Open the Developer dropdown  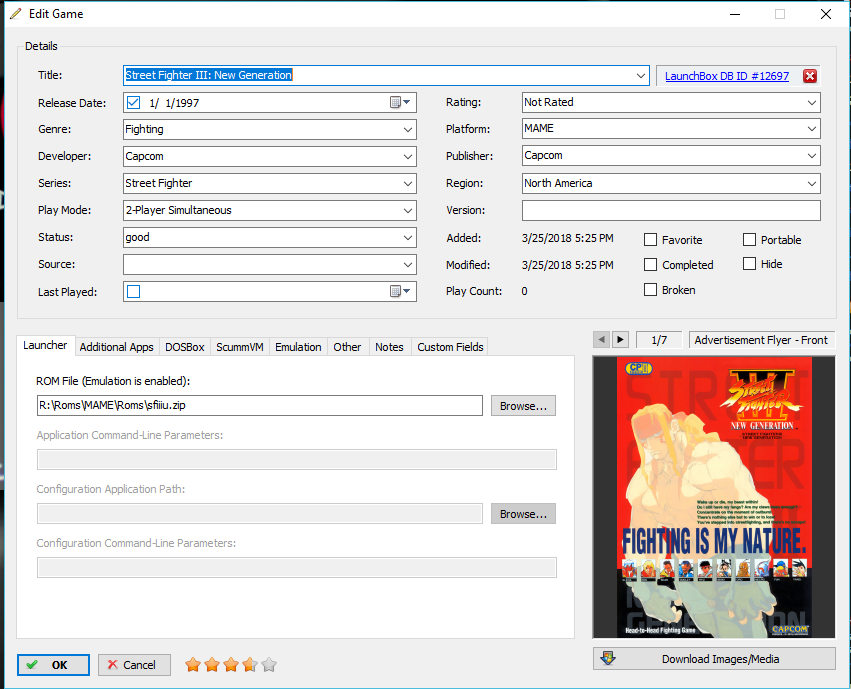click(408, 157)
